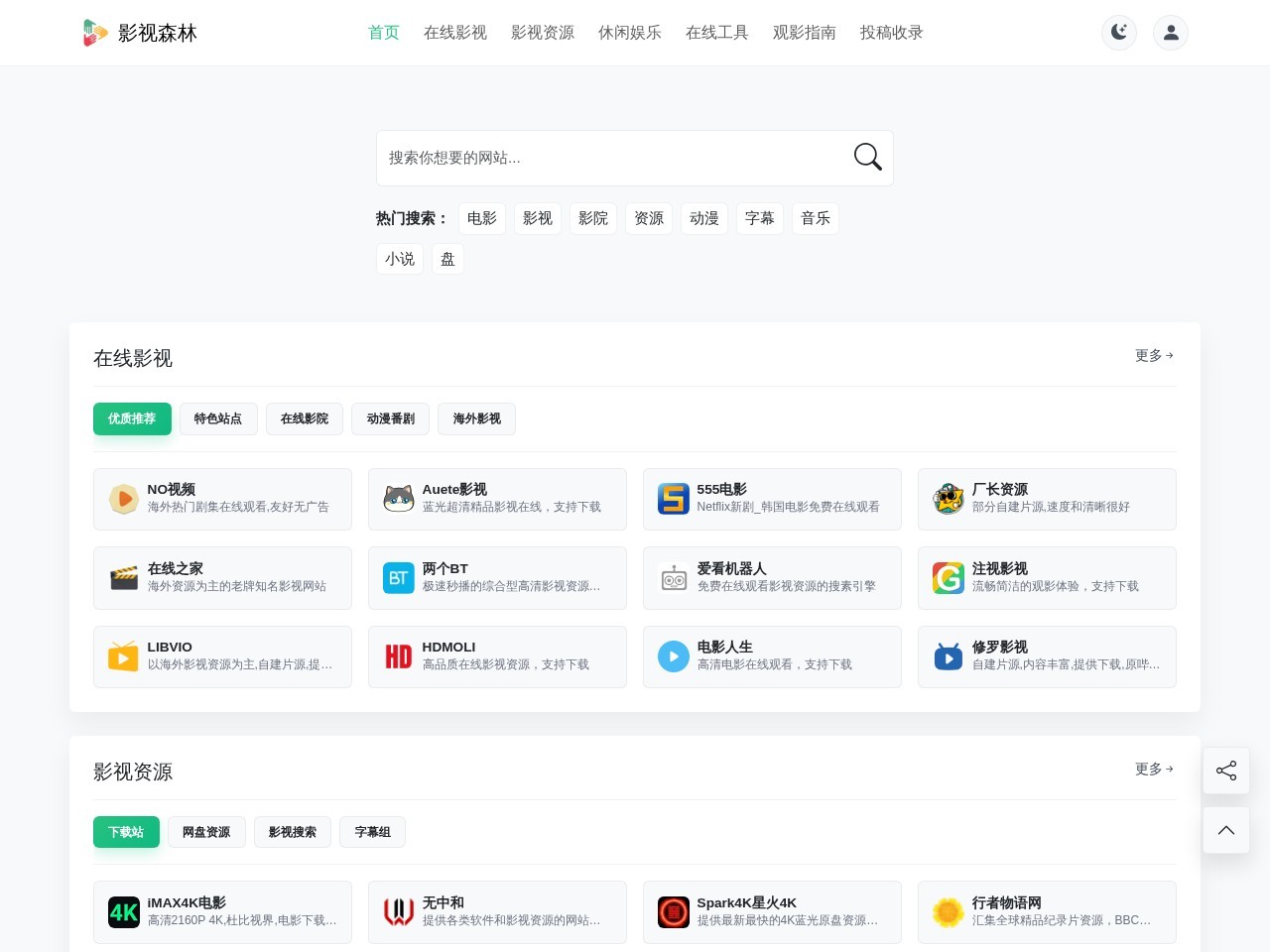Click the share icon button

(x=1226, y=771)
